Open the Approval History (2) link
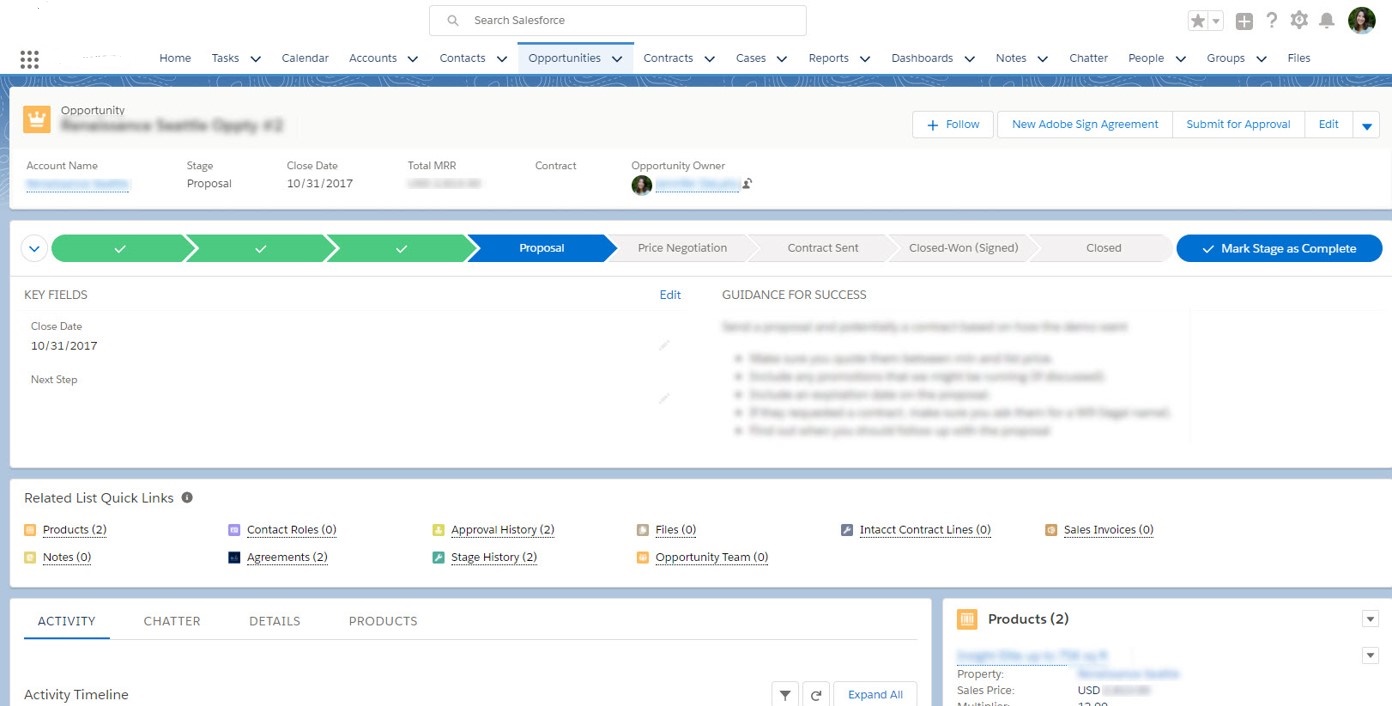The width and height of the screenshot is (1392, 706). pyautogui.click(x=503, y=530)
